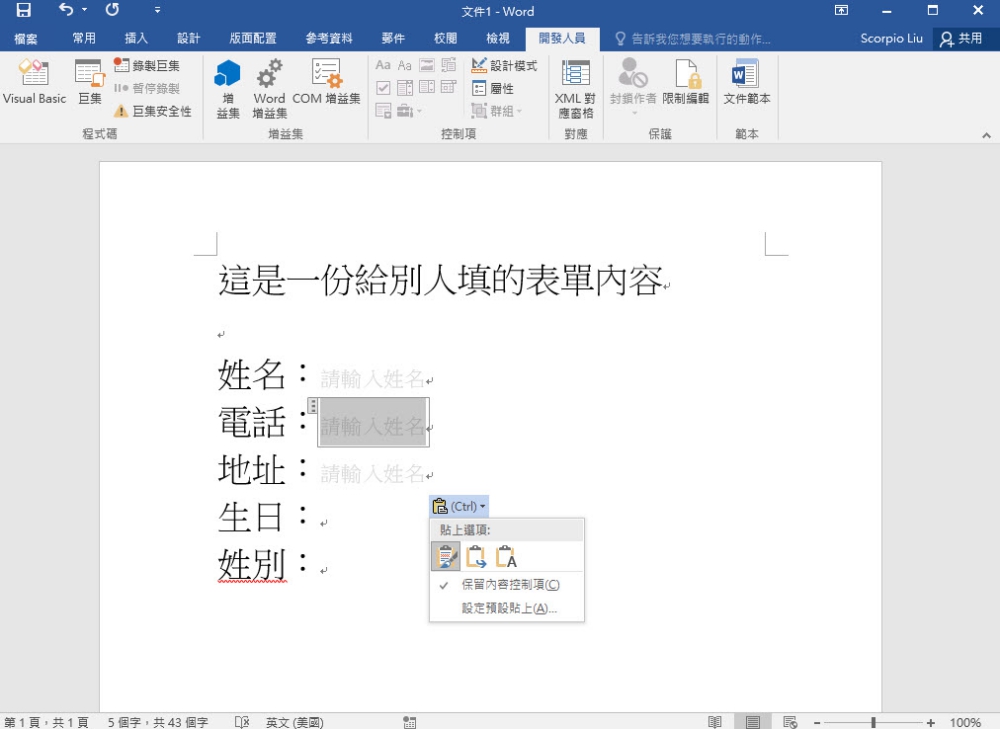Save the document from the title bar

24,10
